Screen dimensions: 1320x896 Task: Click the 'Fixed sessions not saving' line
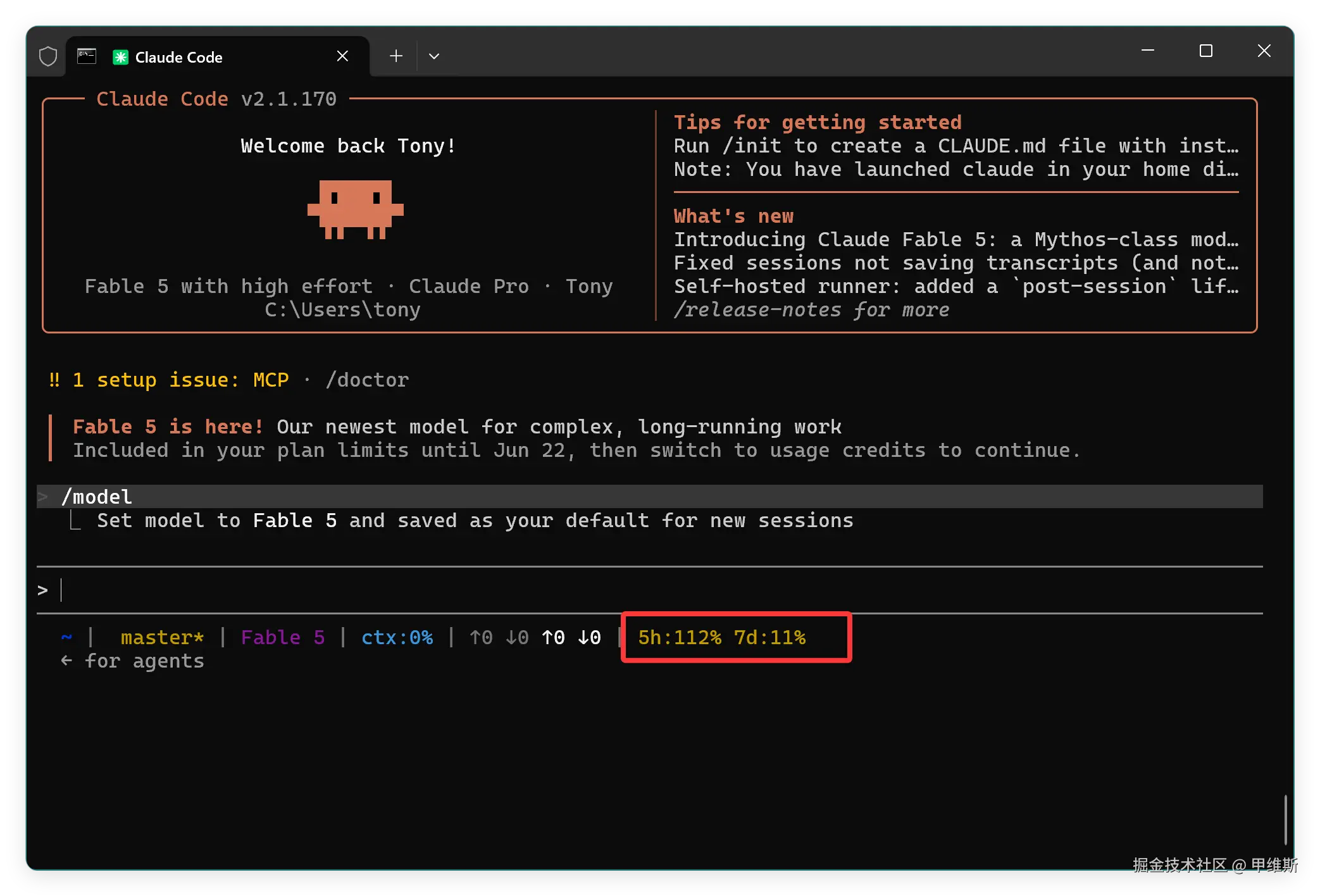tap(956, 263)
